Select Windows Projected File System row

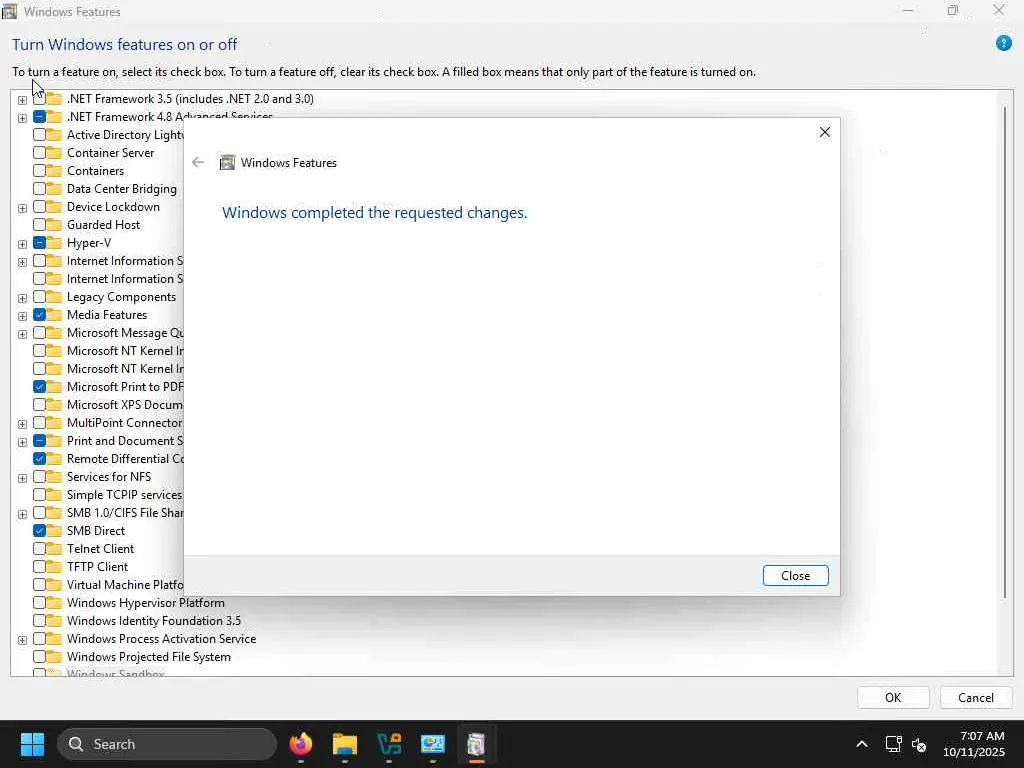tap(148, 657)
